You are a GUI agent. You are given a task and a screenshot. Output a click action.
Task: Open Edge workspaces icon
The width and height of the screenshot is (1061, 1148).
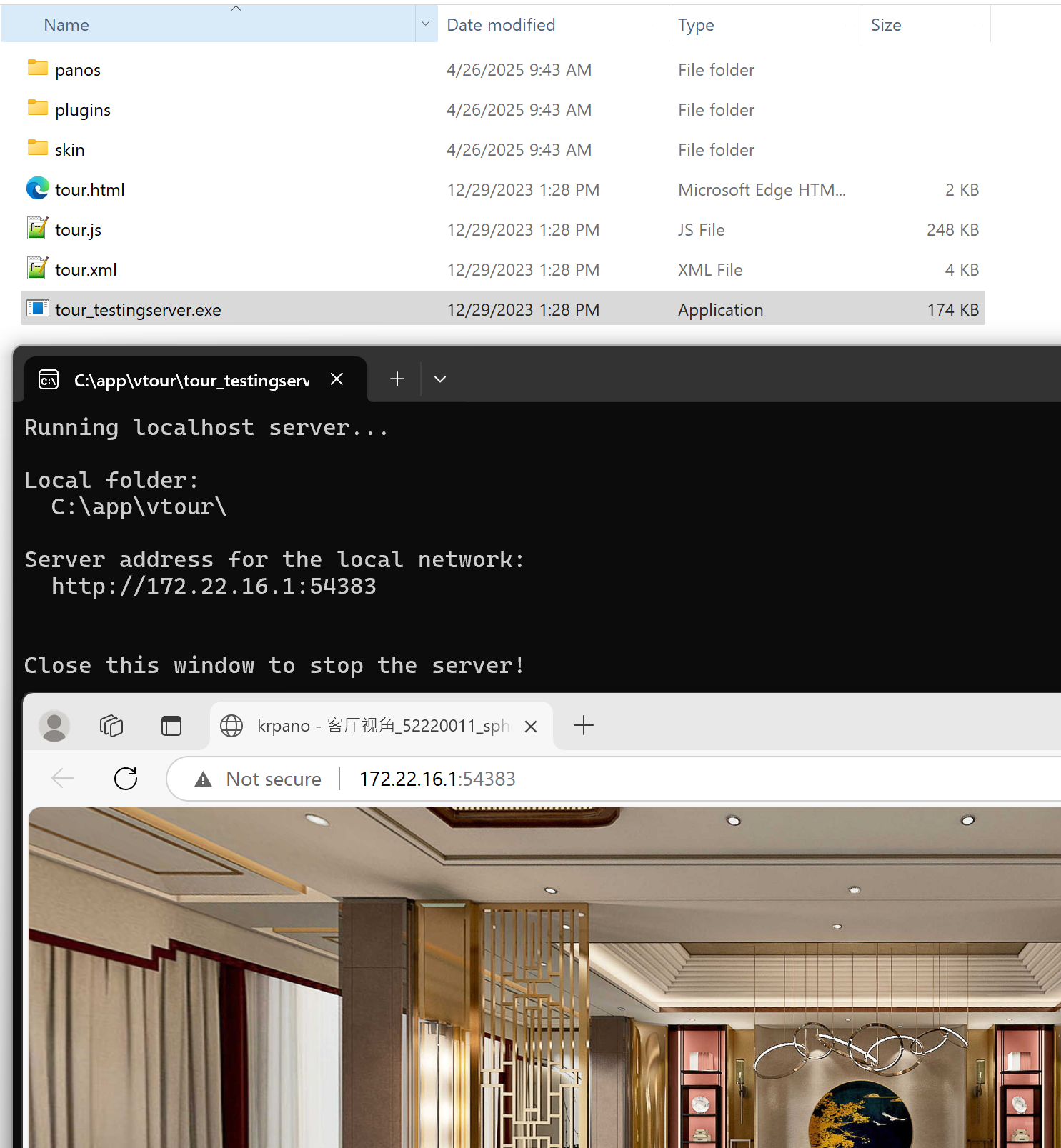pyautogui.click(x=111, y=726)
